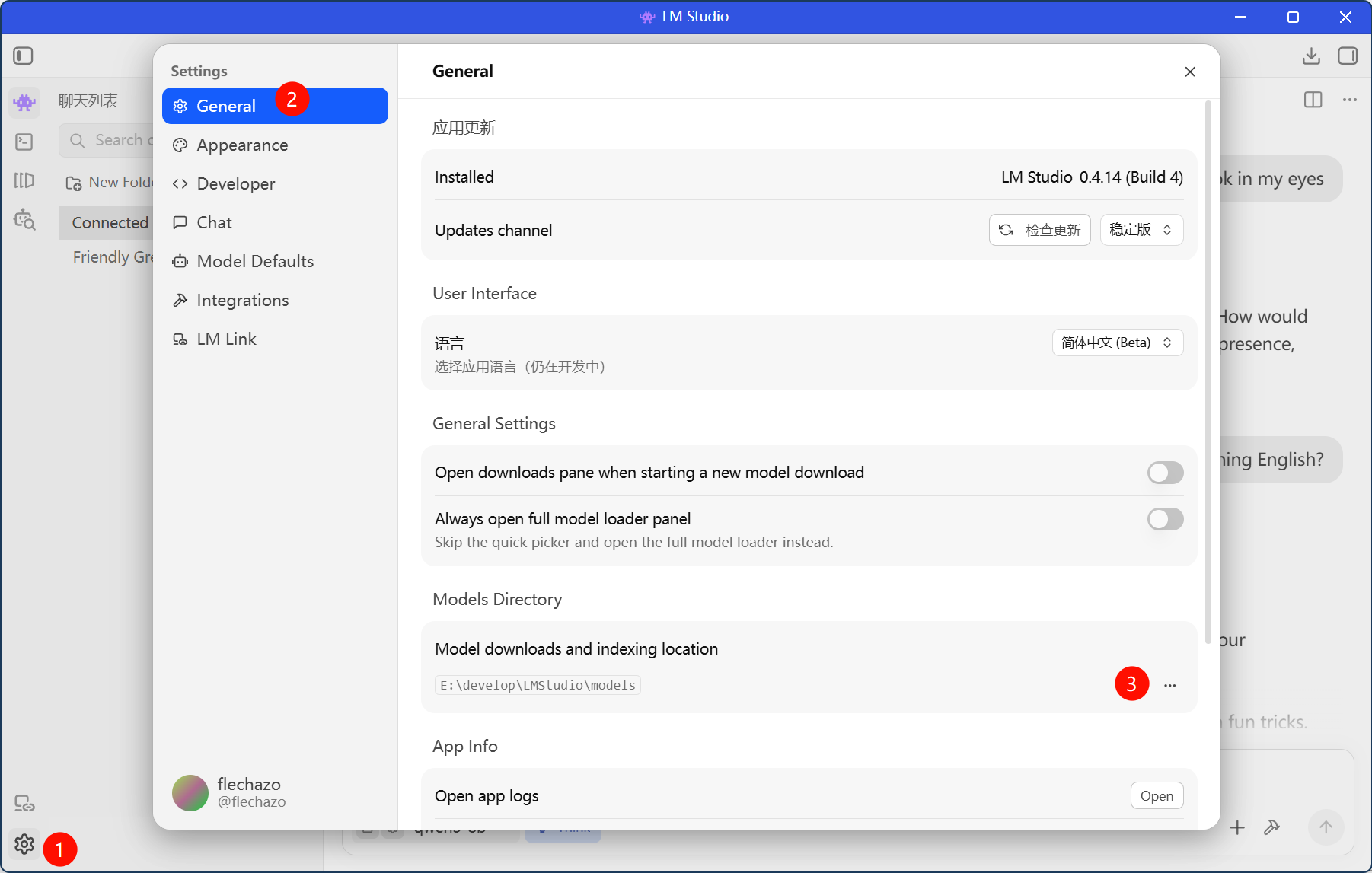This screenshot has height=873, width=1372.
Task: Select the Friendly Gre… chat in the list
Action: [x=107, y=257]
